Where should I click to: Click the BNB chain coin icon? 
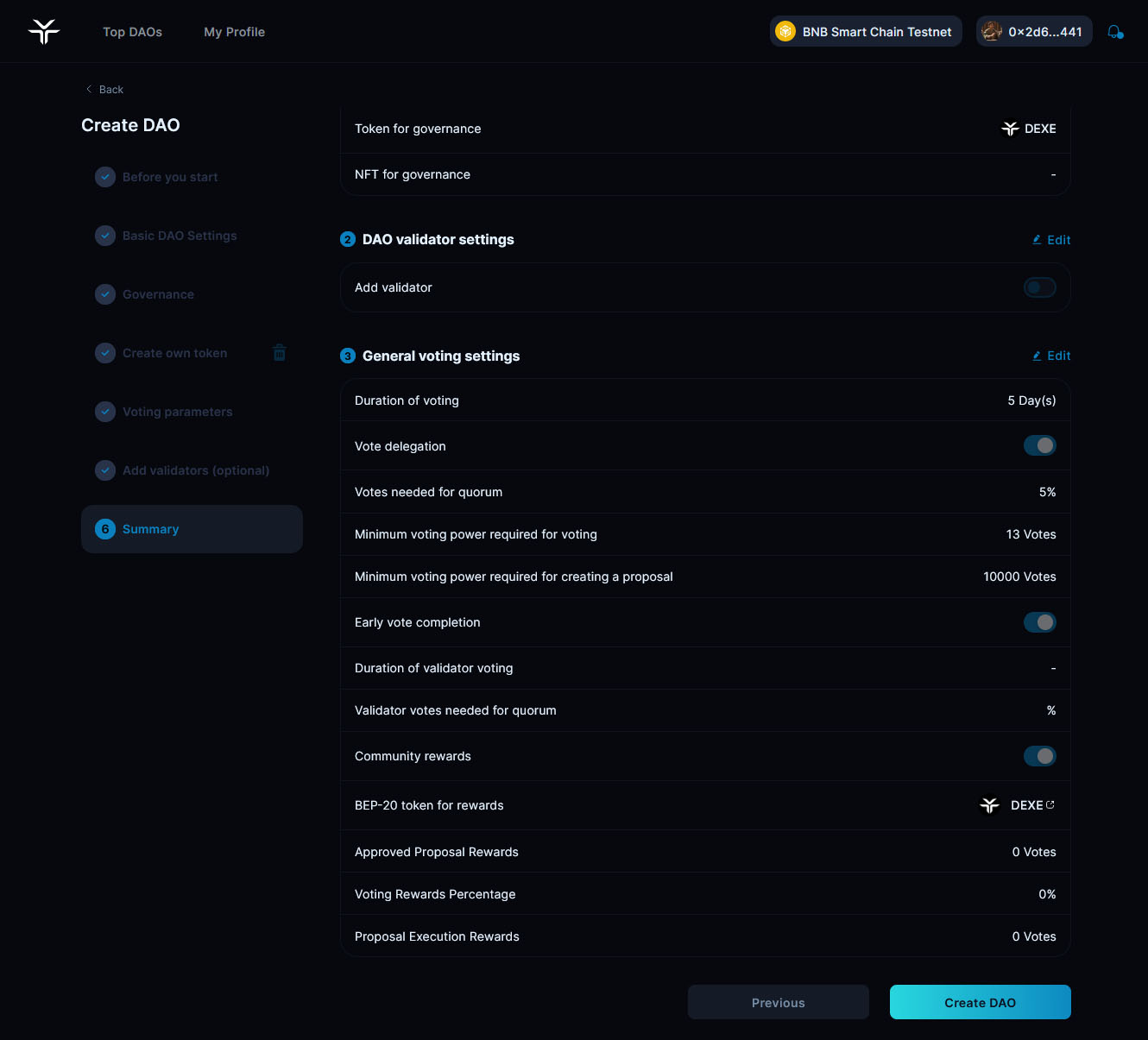pyautogui.click(x=785, y=32)
